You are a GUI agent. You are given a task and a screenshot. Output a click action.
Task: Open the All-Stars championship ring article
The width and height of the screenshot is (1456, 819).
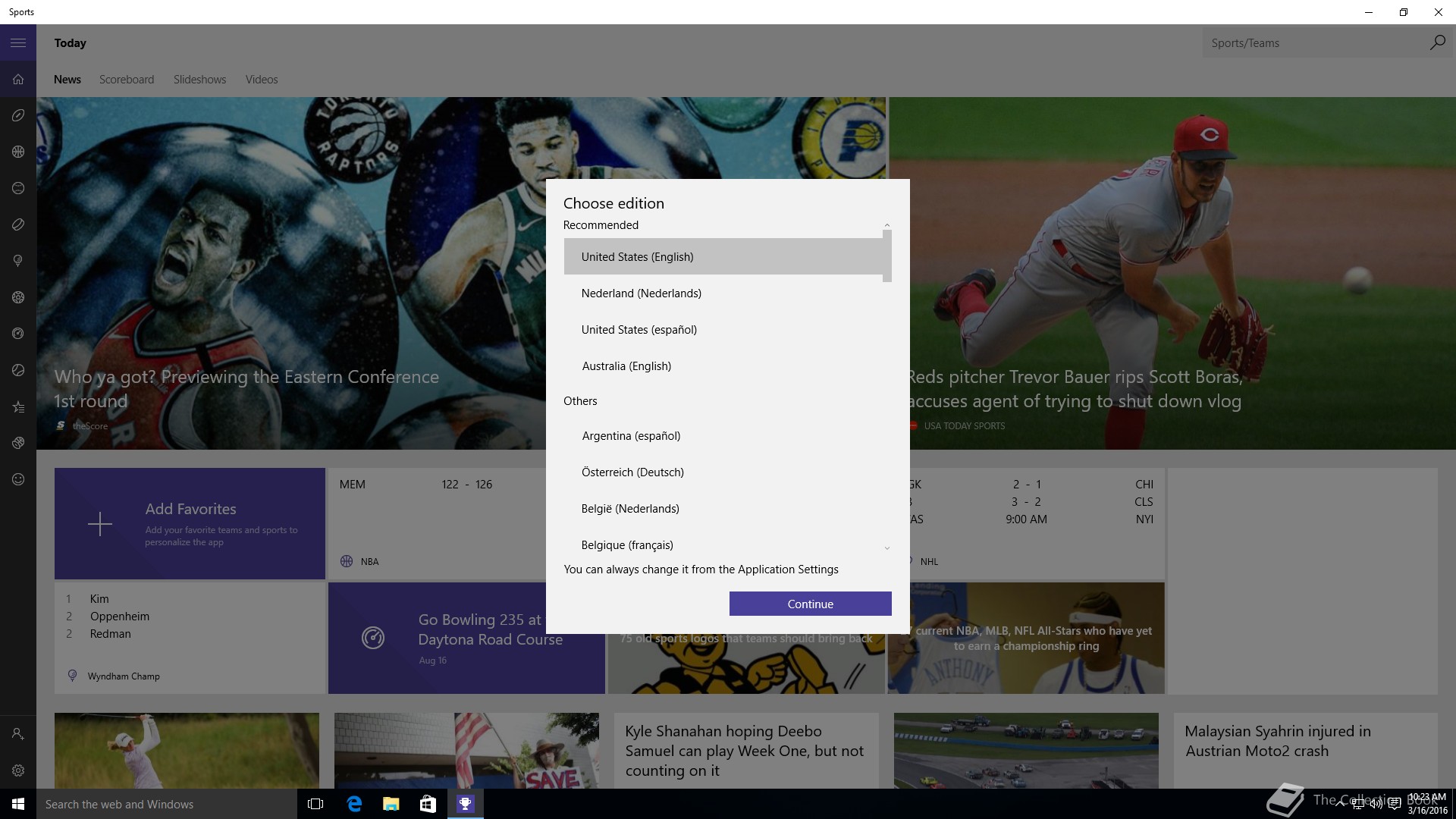pos(1026,638)
